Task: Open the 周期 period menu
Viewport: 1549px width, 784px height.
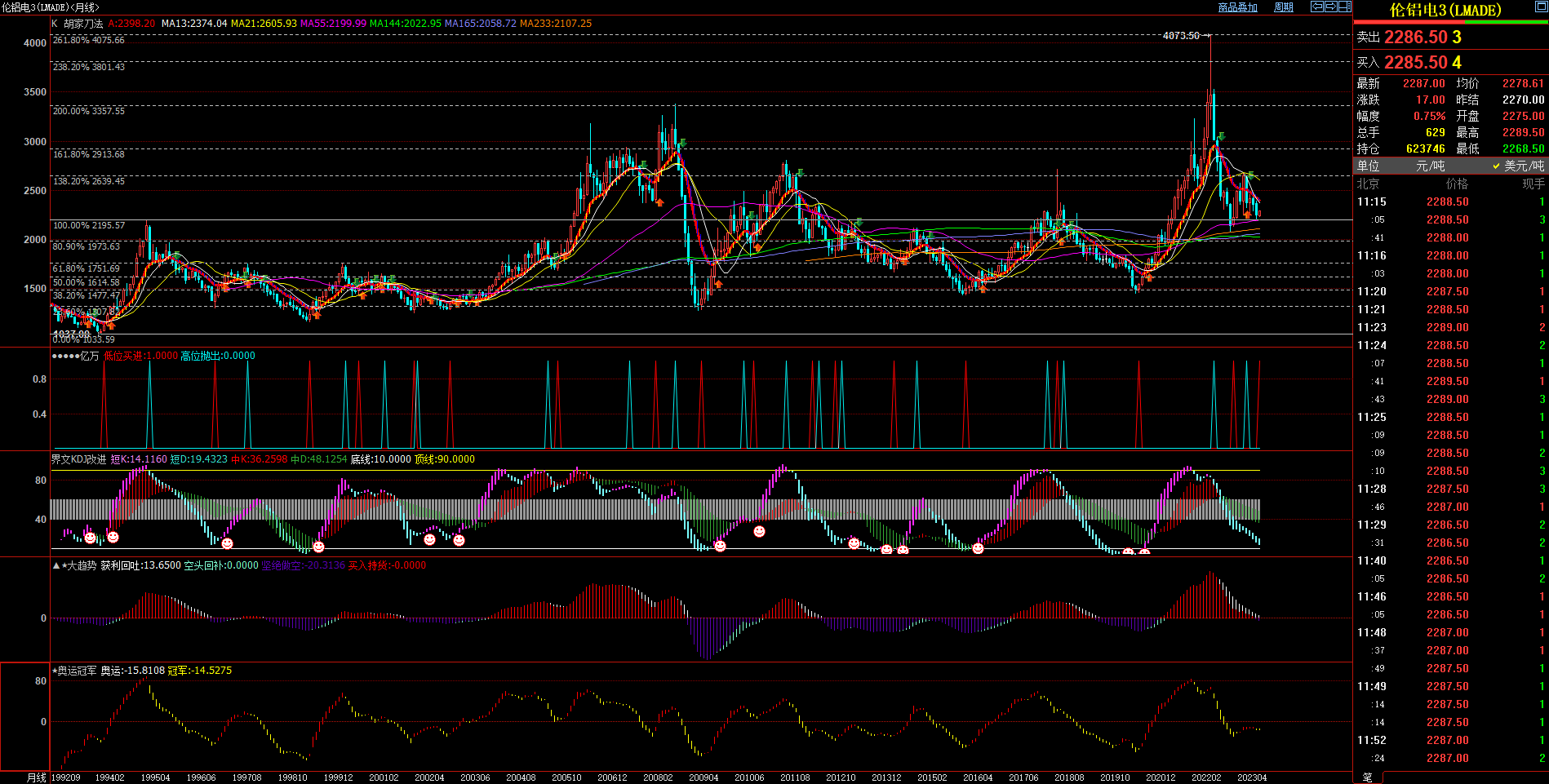Action: 1284,7
